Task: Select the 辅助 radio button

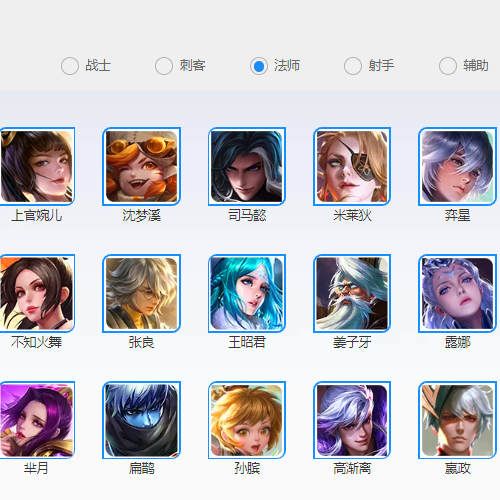Action: click(448, 66)
